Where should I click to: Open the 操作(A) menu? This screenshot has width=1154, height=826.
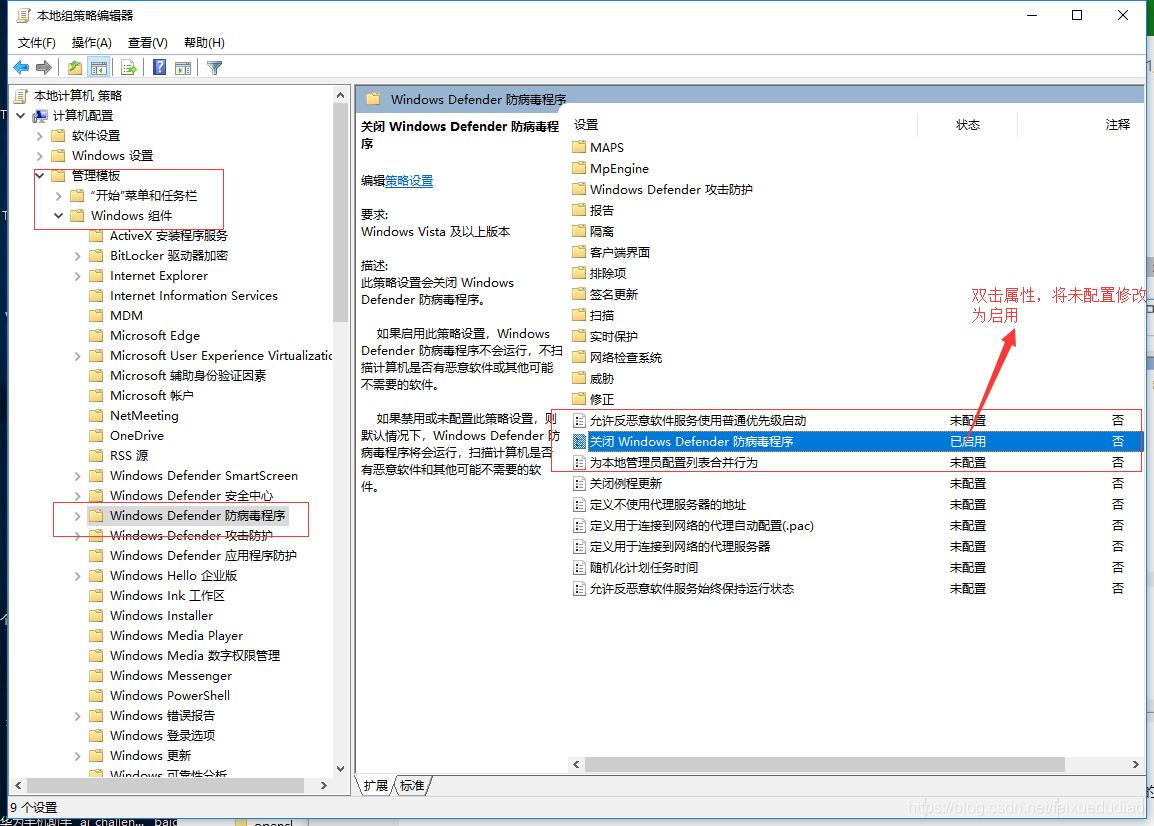click(92, 43)
